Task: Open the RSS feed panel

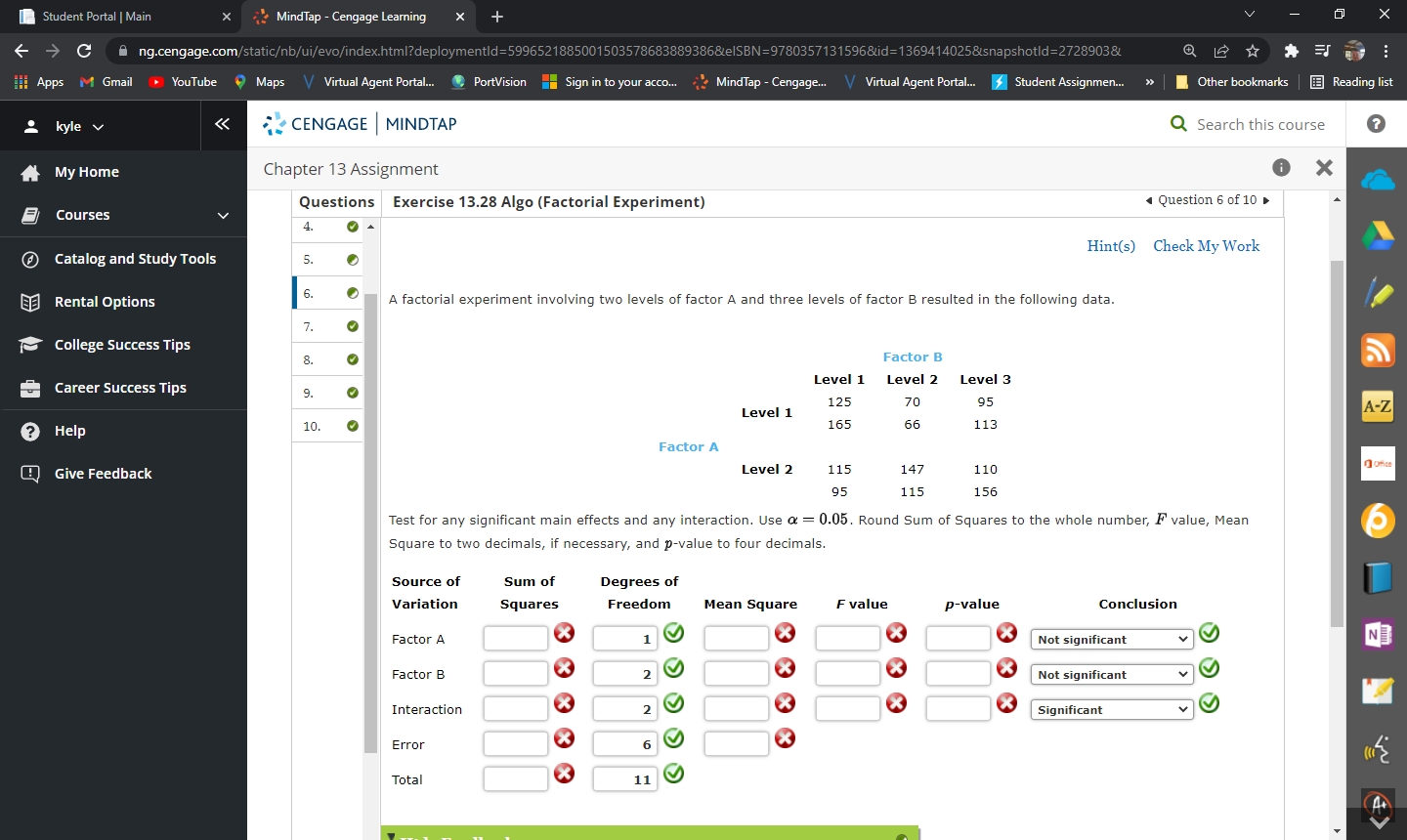Action: [x=1378, y=350]
